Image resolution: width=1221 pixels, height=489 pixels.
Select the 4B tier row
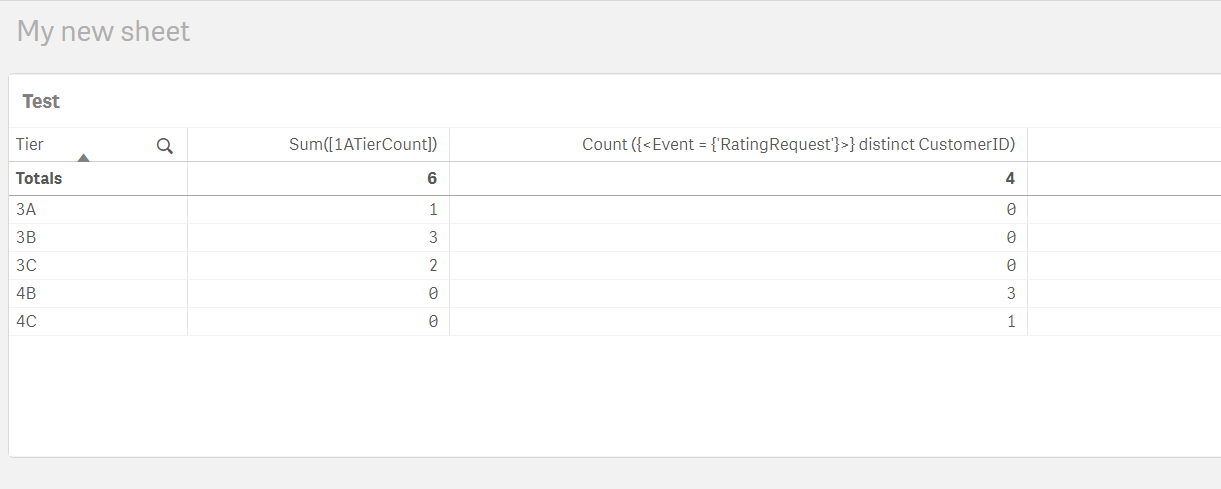tap(27, 294)
